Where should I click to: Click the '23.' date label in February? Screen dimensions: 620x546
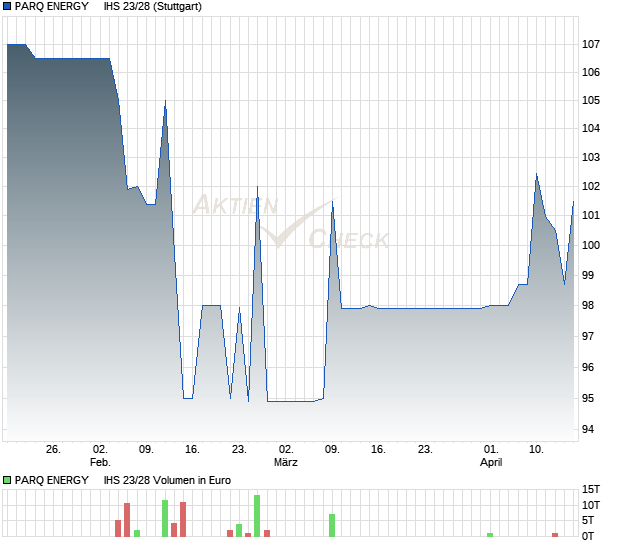[x=239, y=450]
